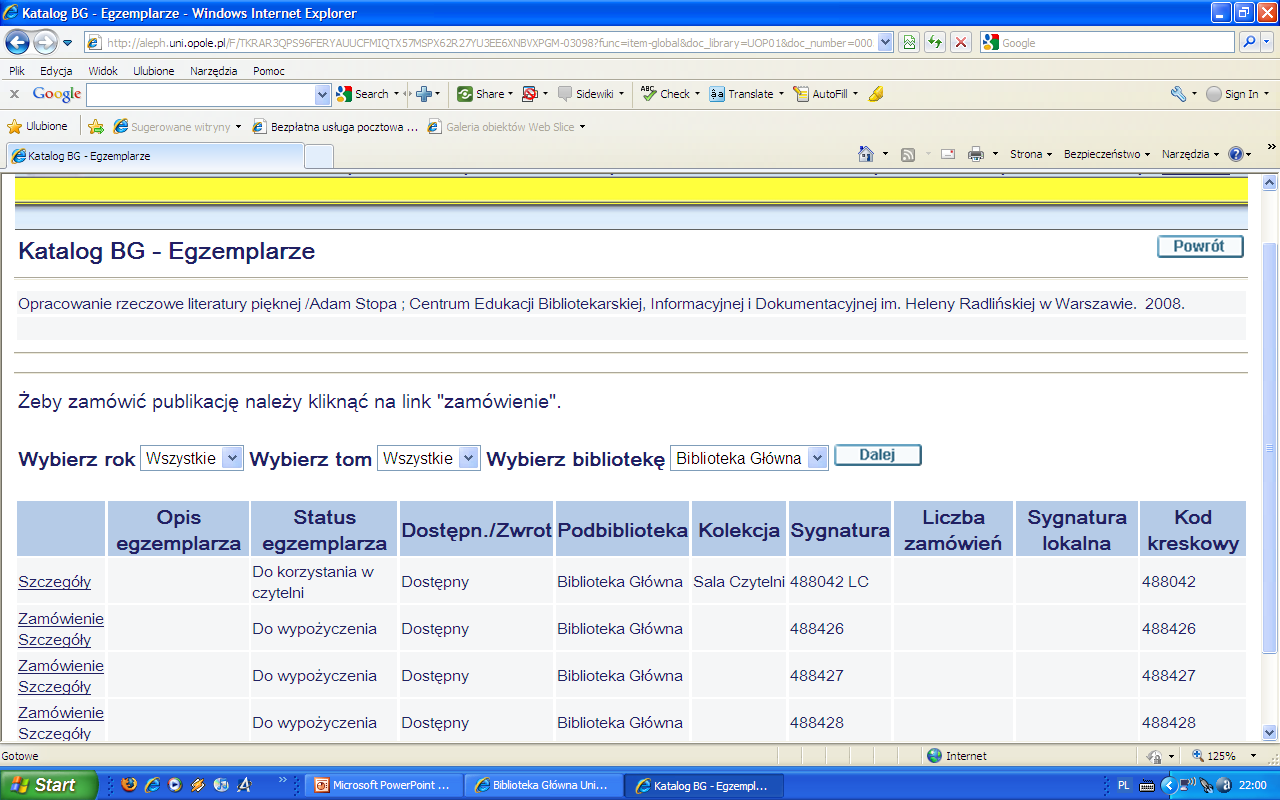The width and height of the screenshot is (1280, 800).
Task: Open the Wybierz tom dropdown
Action: [x=429, y=458]
